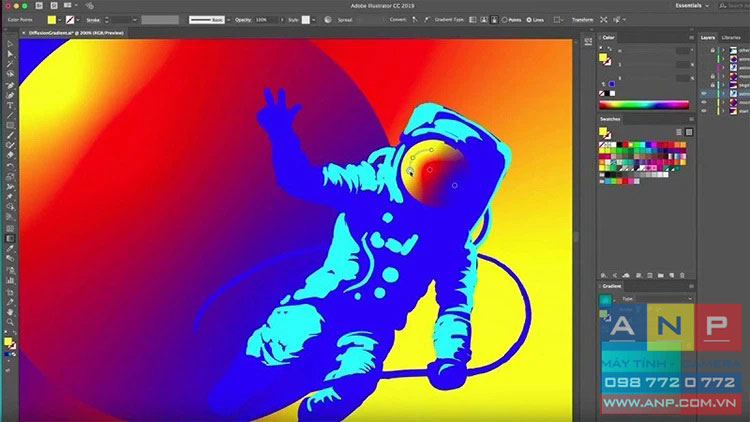Swap fill and stroke in Color panel
This screenshot has height=422, width=750.
[610, 49]
